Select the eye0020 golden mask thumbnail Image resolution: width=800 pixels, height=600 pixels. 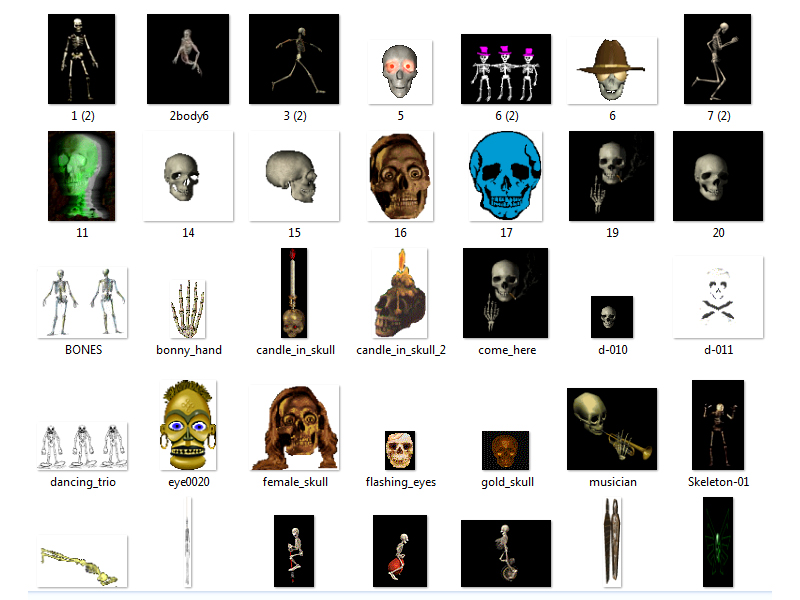point(188,425)
